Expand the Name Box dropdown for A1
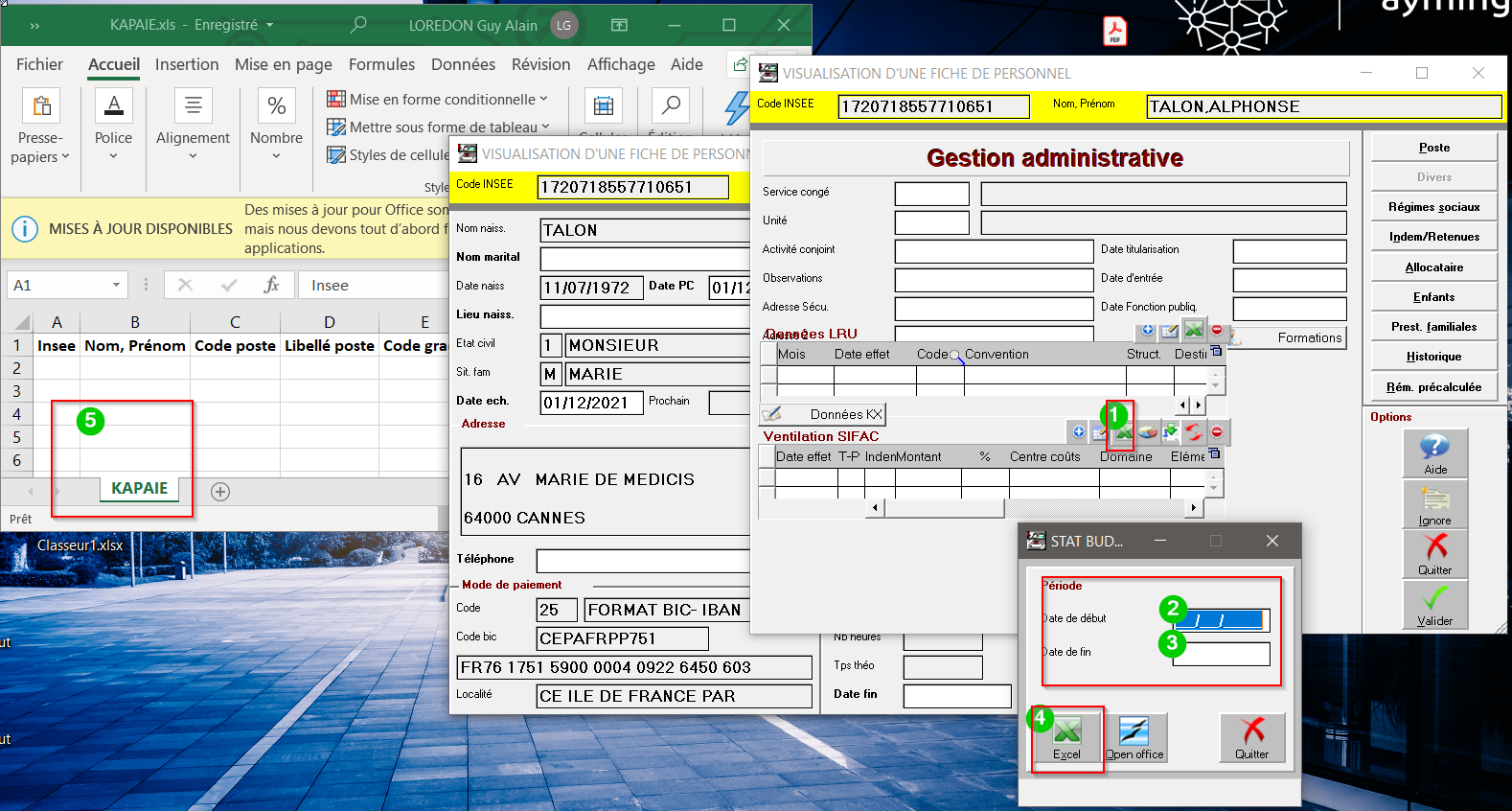1512x811 pixels. click(116, 285)
